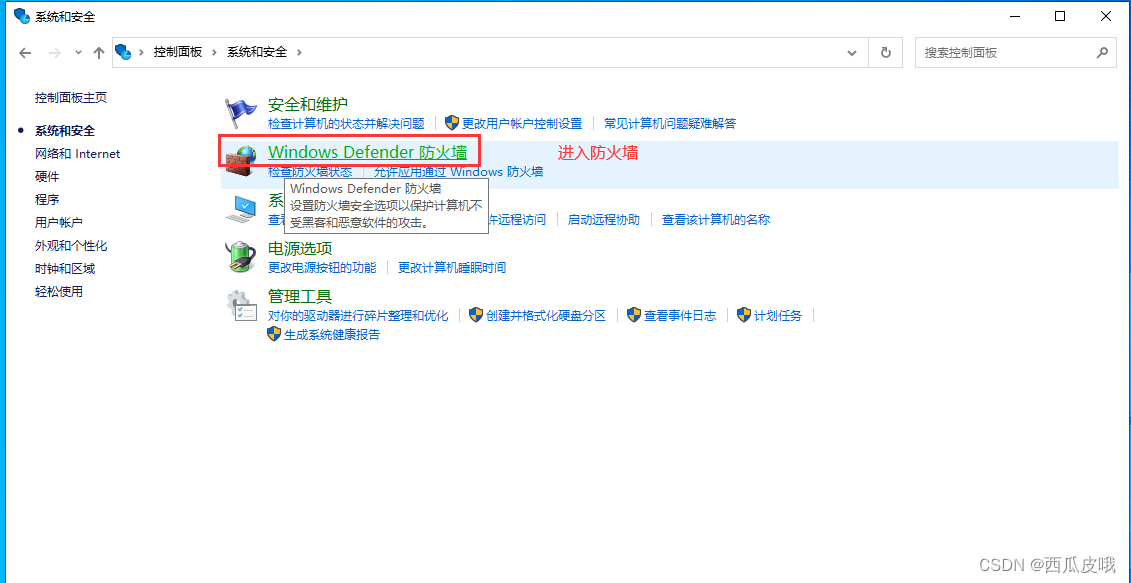Click 检查计算机的状态并解决问题 link

click(x=346, y=123)
